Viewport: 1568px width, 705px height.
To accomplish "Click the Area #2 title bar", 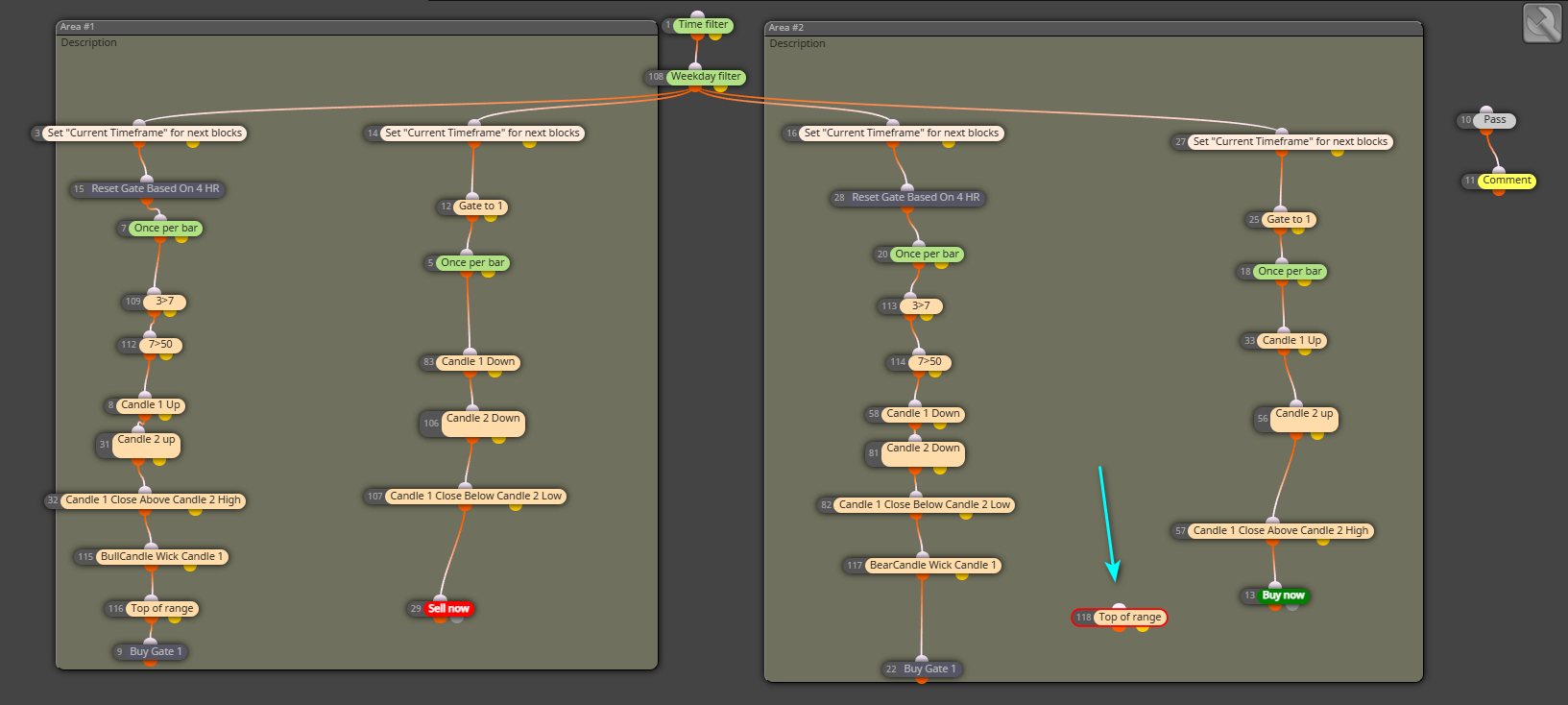I will click(1093, 28).
